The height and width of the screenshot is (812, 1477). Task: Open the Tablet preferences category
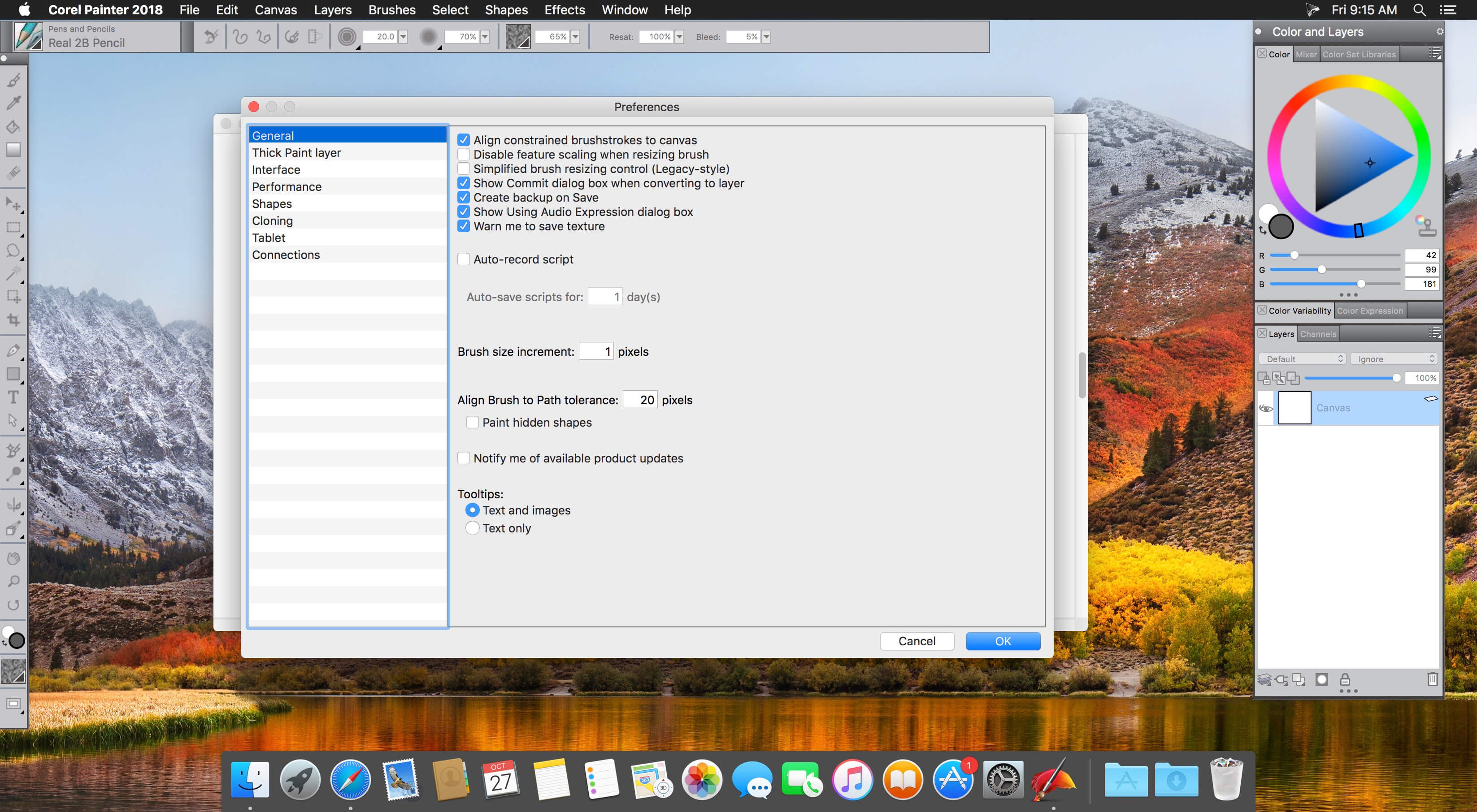[x=348, y=238]
